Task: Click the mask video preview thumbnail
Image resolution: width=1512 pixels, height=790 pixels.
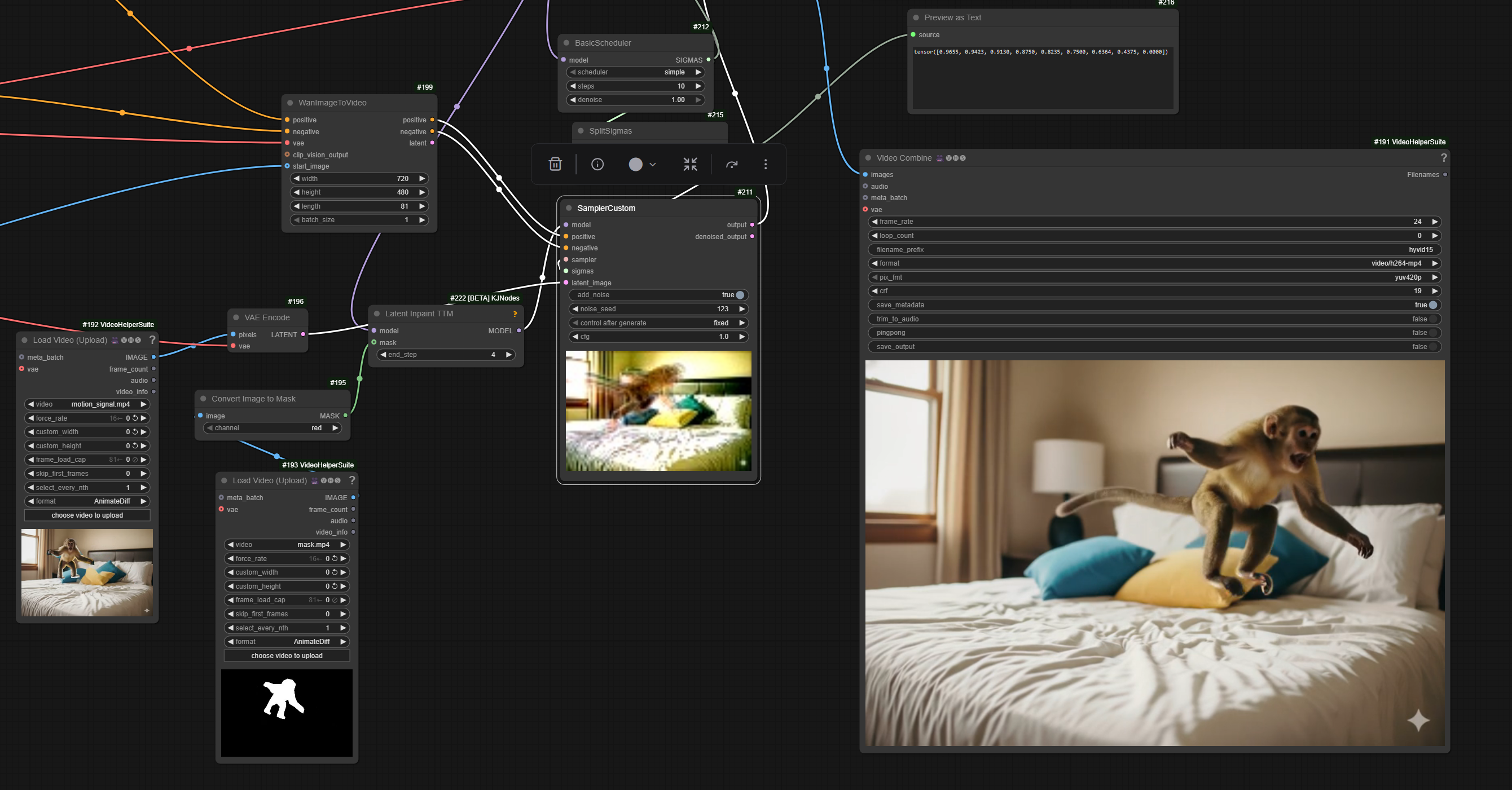Action: coord(287,713)
